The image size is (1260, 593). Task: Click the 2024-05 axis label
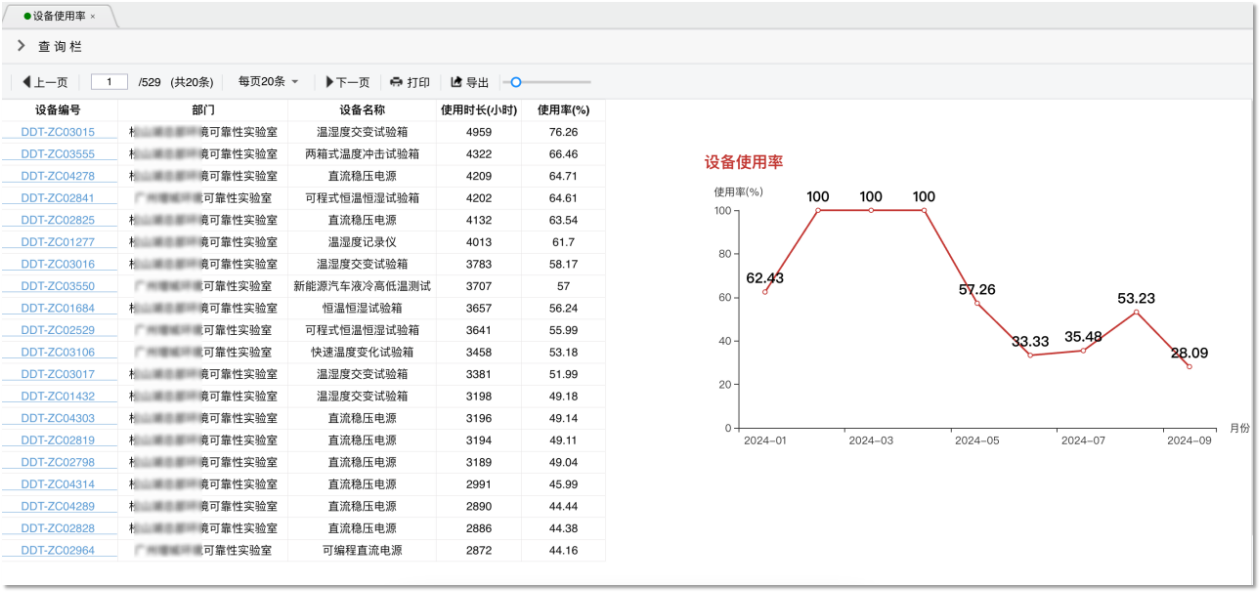(x=976, y=440)
